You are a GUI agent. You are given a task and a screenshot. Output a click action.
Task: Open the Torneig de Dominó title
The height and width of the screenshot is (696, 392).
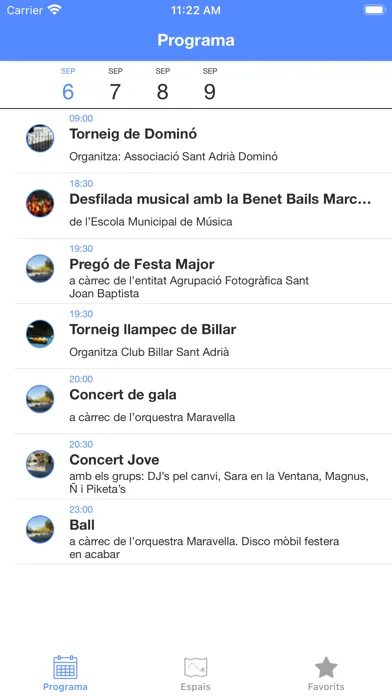click(x=133, y=134)
